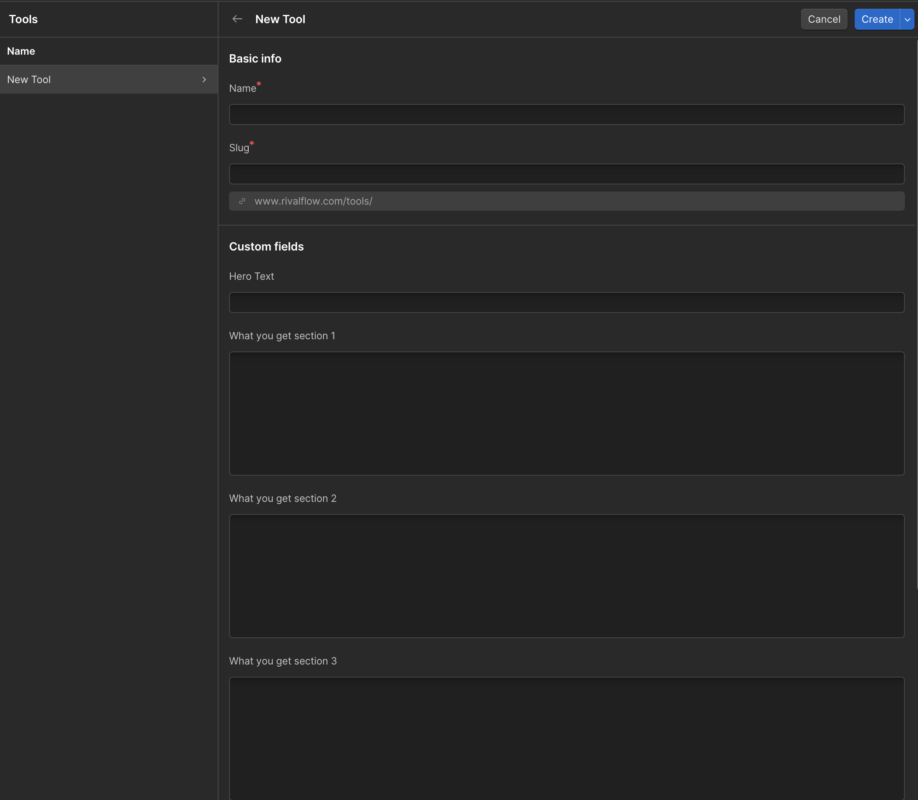Click the Custom fields section heading
The image size is (918, 800).
266,247
